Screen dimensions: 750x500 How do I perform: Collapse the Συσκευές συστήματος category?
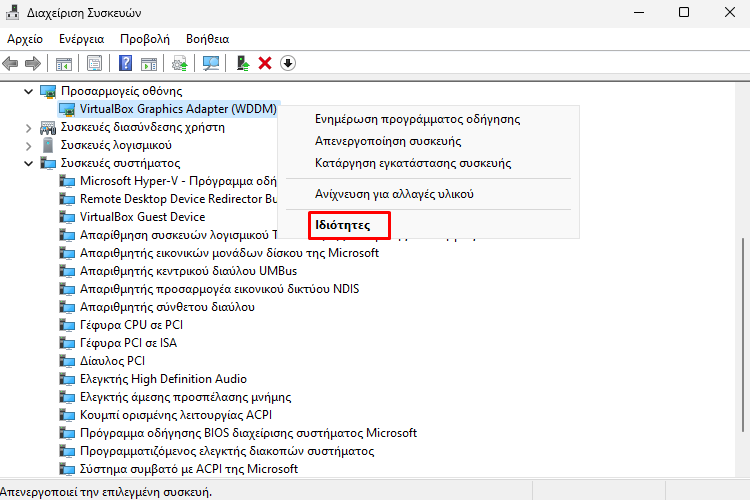[28, 163]
